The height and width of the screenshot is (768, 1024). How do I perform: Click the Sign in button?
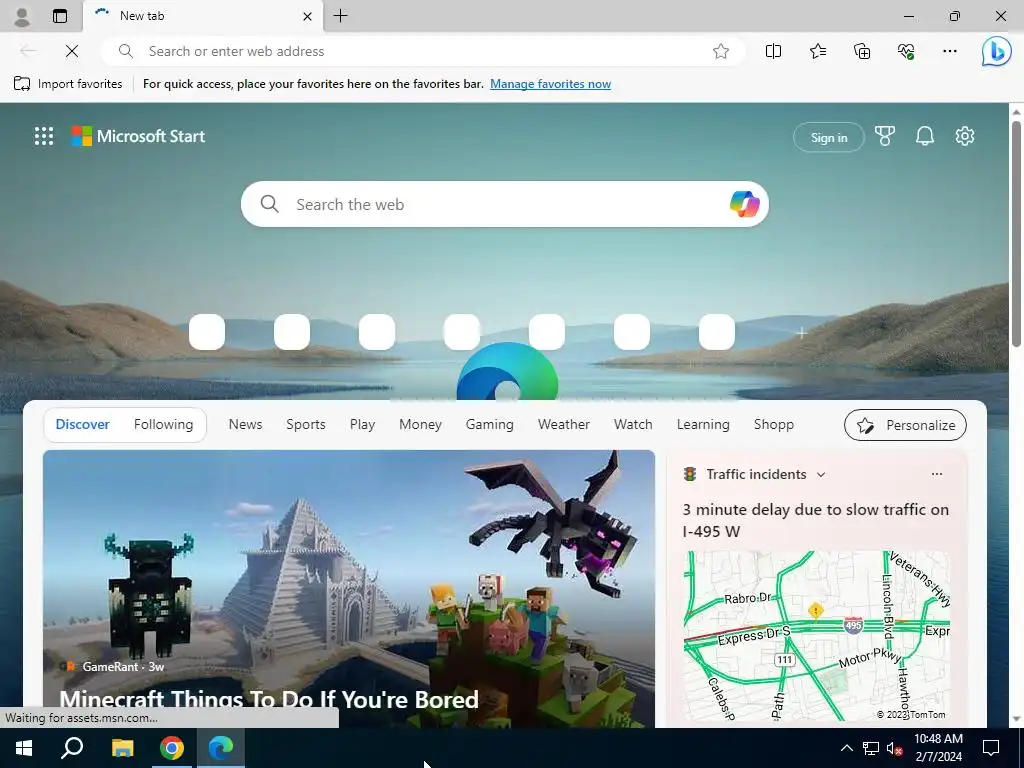point(829,137)
